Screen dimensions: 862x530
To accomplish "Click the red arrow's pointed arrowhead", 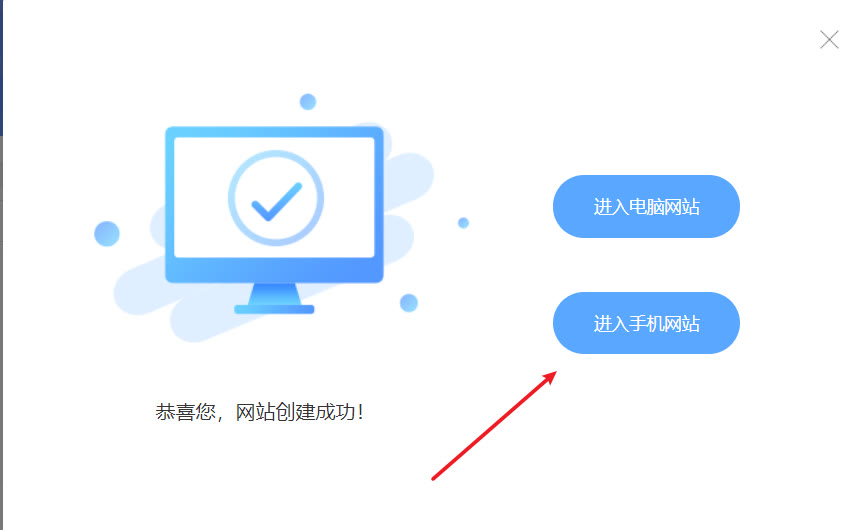I will point(549,379).
